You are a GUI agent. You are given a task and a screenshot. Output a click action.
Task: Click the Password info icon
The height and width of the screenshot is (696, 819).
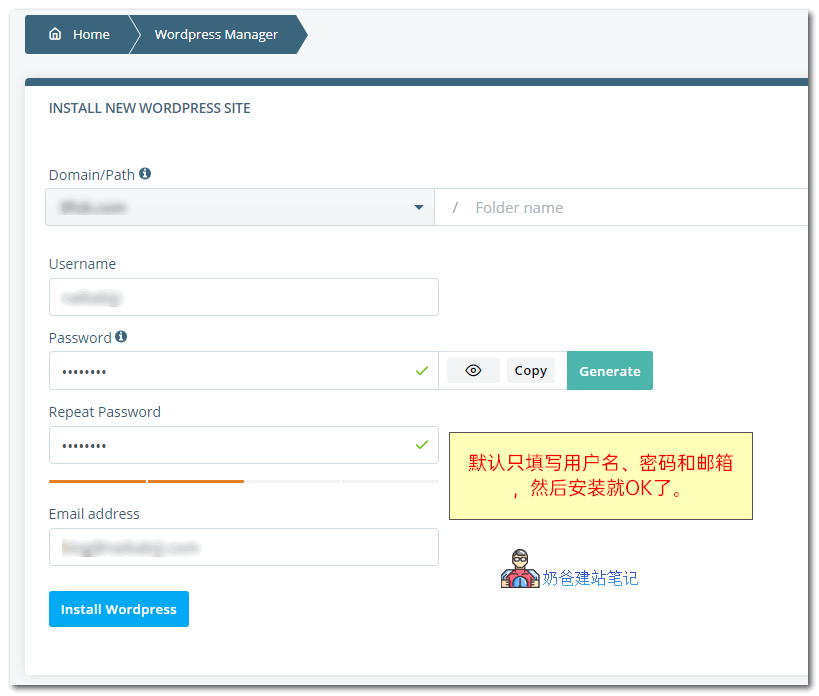pos(121,337)
